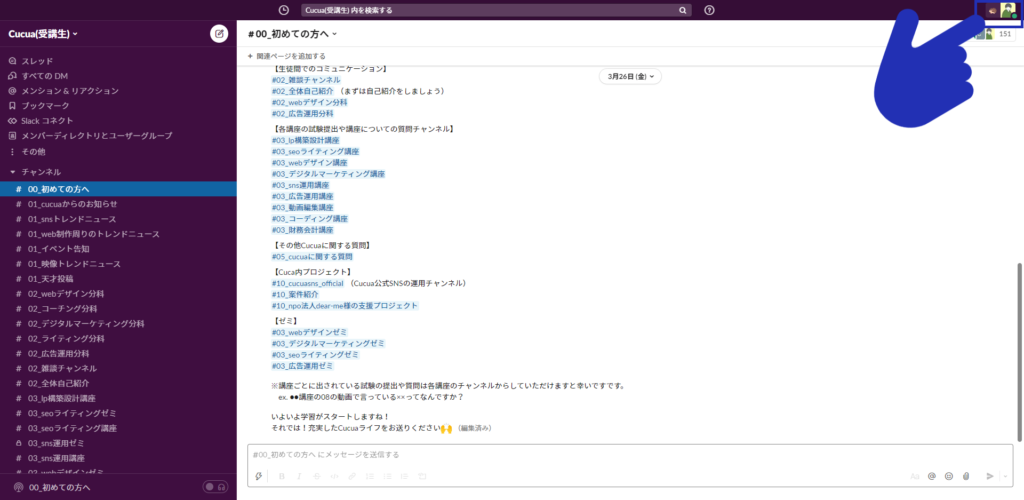Image resolution: width=1024 pixels, height=500 pixels.
Task: Open message link #05_cucuaに関する質問
Action: (313, 257)
